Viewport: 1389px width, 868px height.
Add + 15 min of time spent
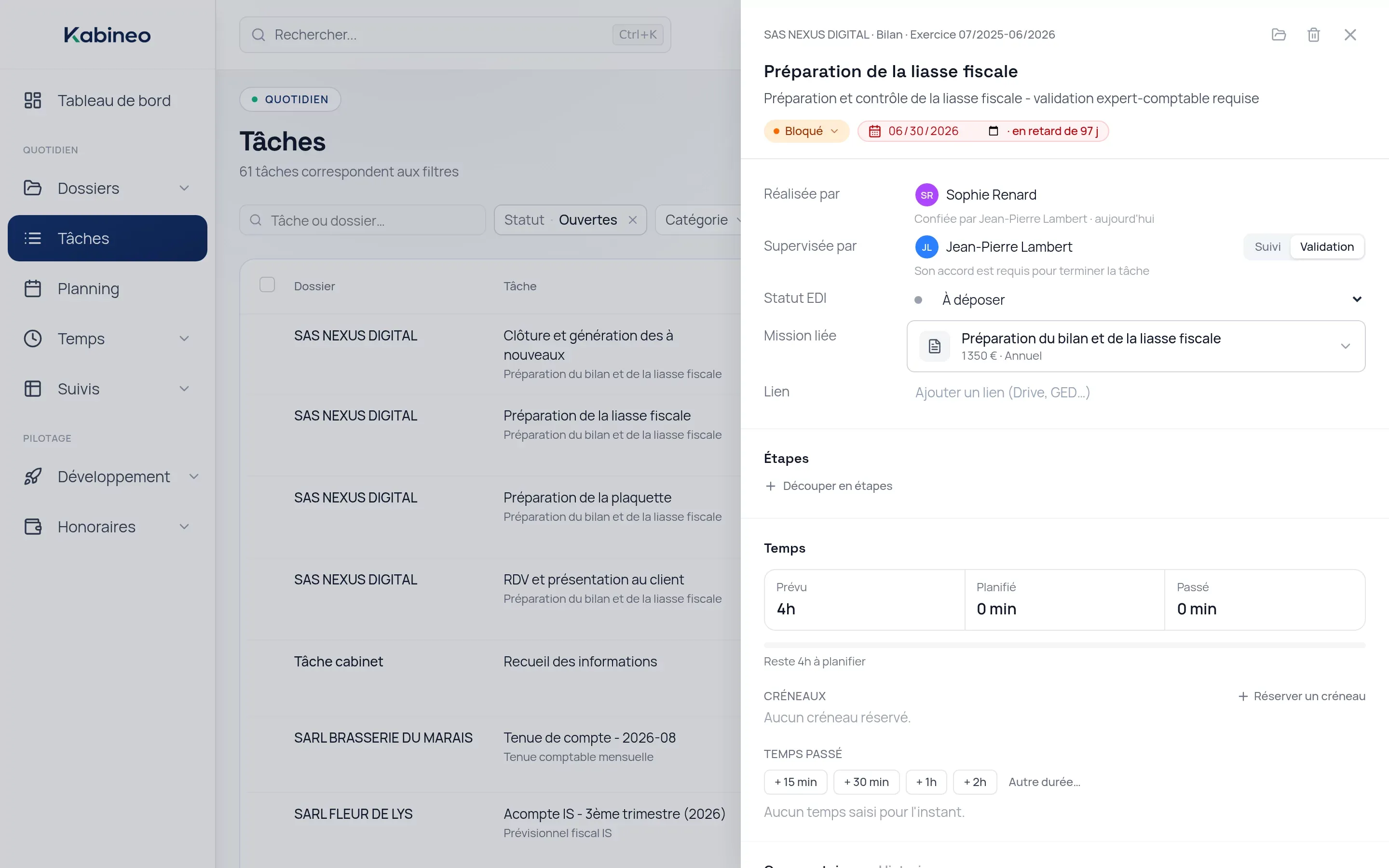point(795,782)
